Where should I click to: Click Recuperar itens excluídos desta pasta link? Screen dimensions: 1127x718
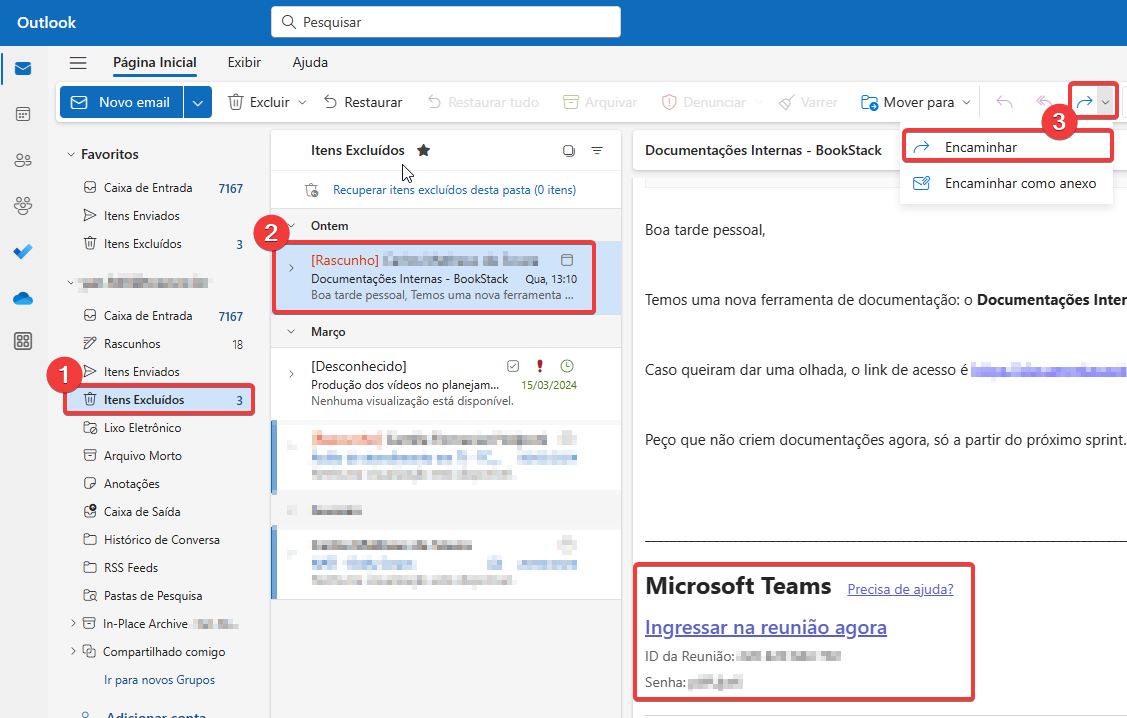tap(454, 190)
